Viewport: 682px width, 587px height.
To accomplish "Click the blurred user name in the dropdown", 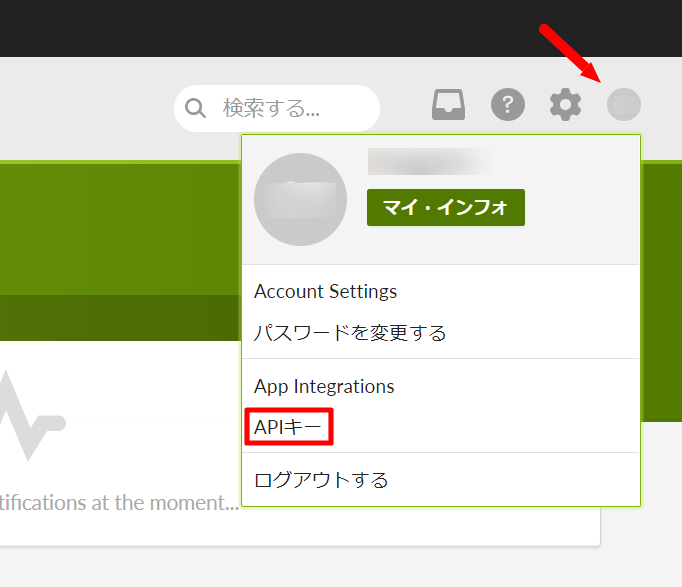I will (x=431, y=162).
